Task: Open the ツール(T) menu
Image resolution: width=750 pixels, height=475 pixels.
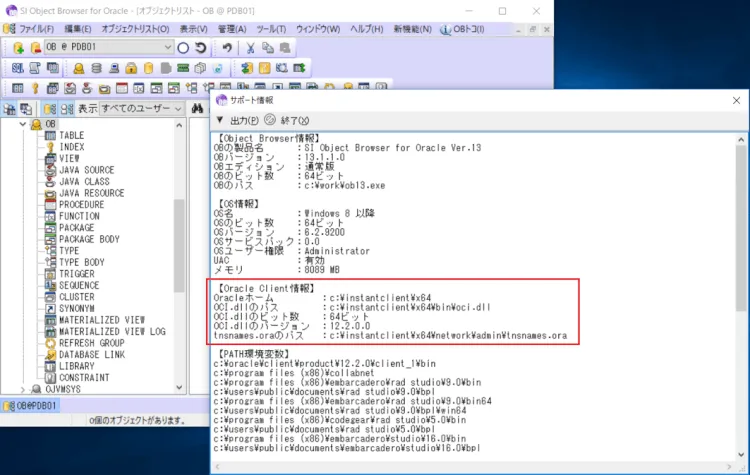Action: click(271, 29)
